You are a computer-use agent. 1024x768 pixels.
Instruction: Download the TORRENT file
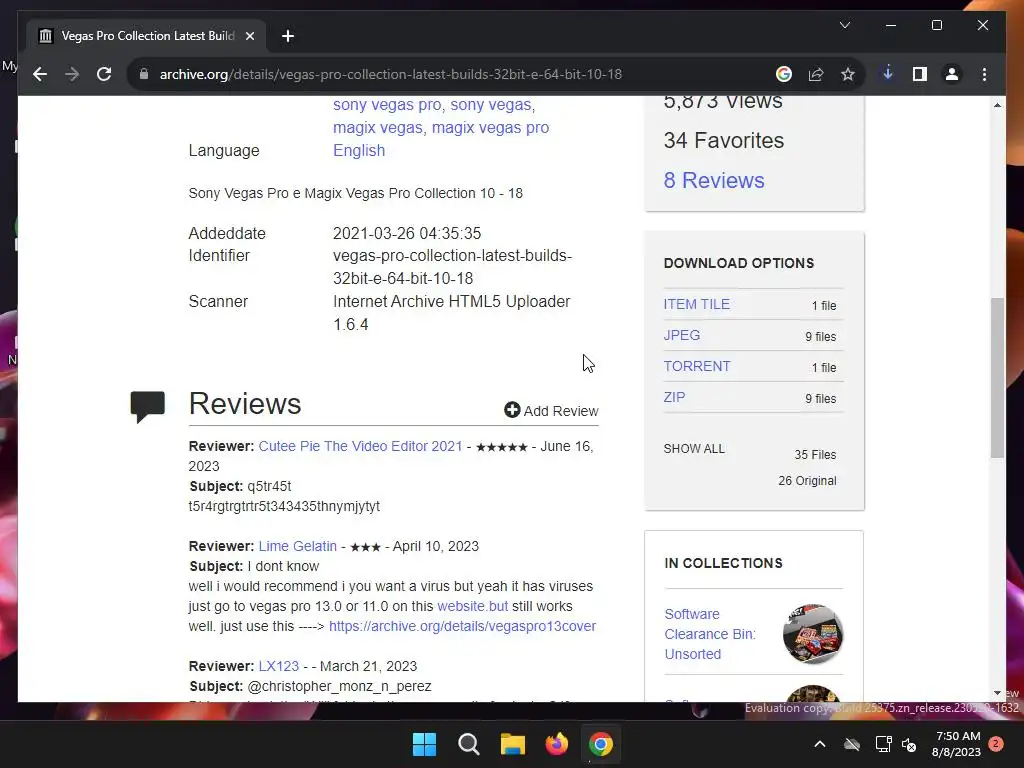(697, 366)
